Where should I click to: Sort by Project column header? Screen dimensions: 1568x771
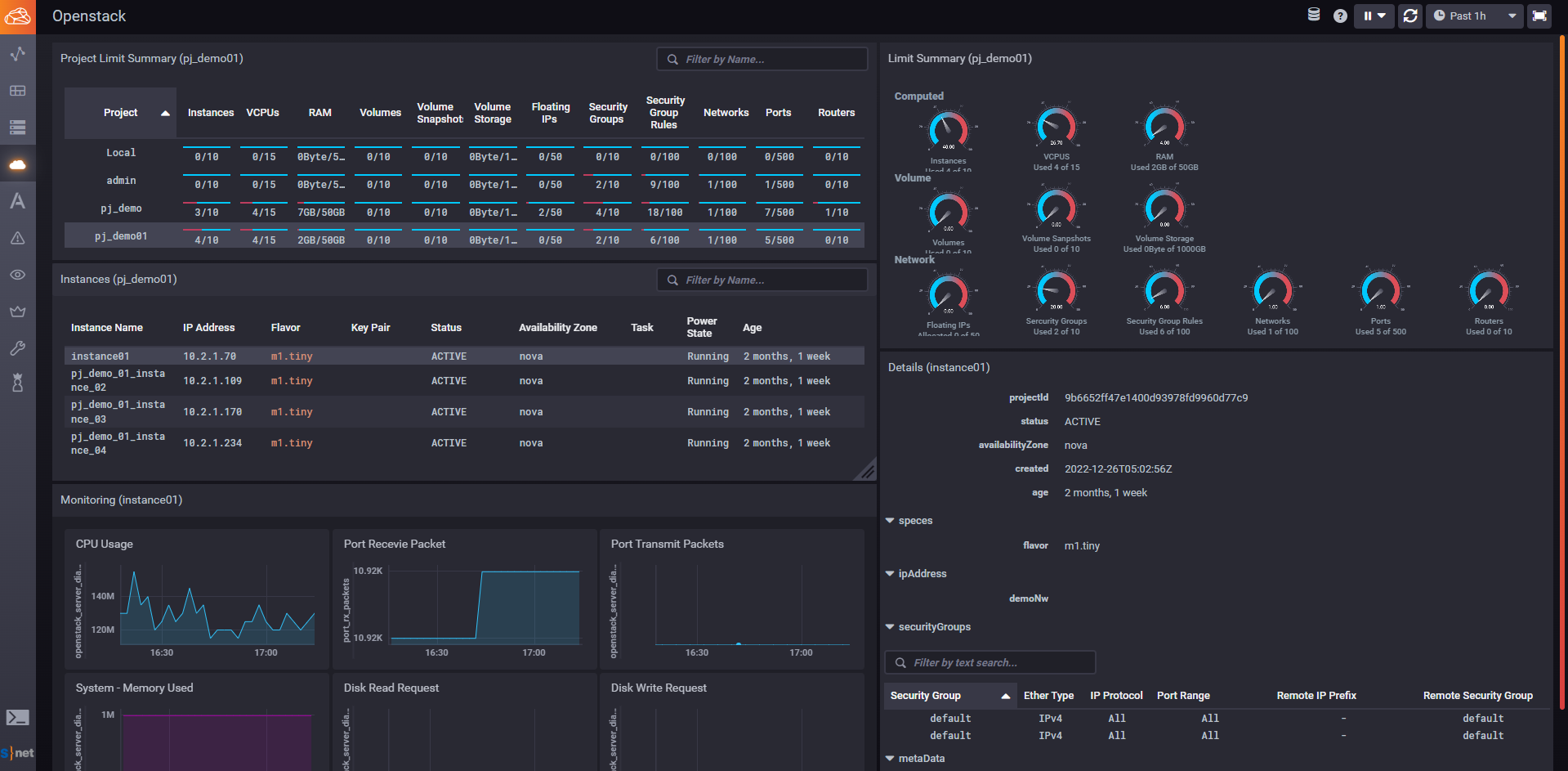tap(120, 113)
